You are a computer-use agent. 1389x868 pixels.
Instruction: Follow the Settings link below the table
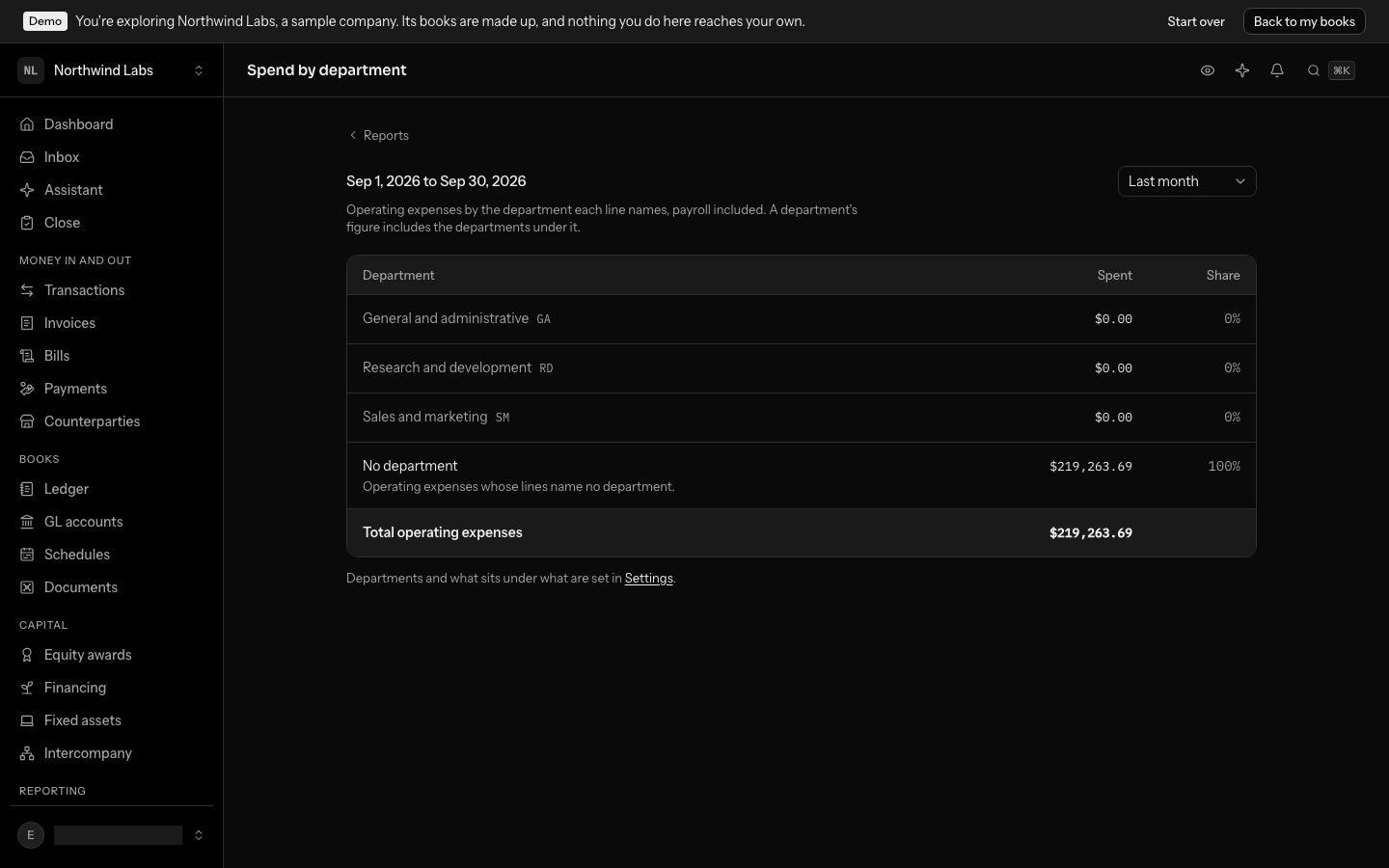(x=649, y=579)
